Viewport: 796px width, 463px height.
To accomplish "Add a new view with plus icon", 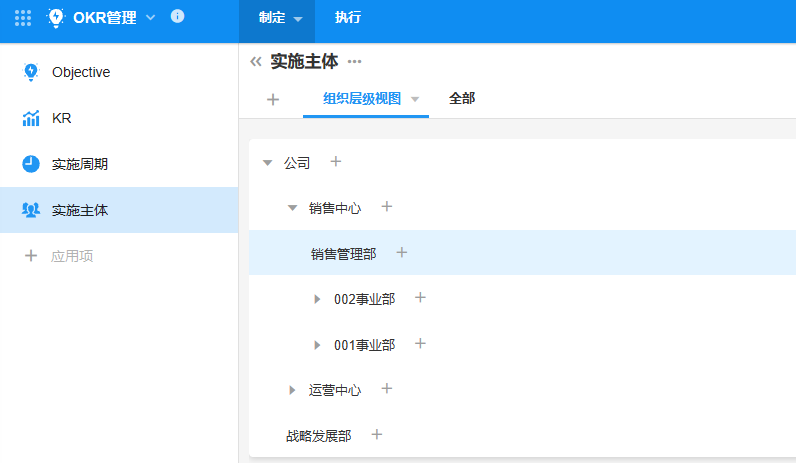I will (x=273, y=99).
